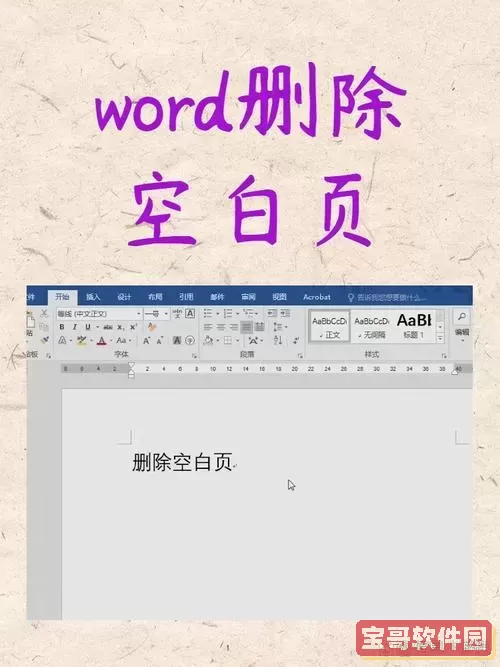
Task: Toggle Show/Hide paragraph marks
Action: coord(296,340)
